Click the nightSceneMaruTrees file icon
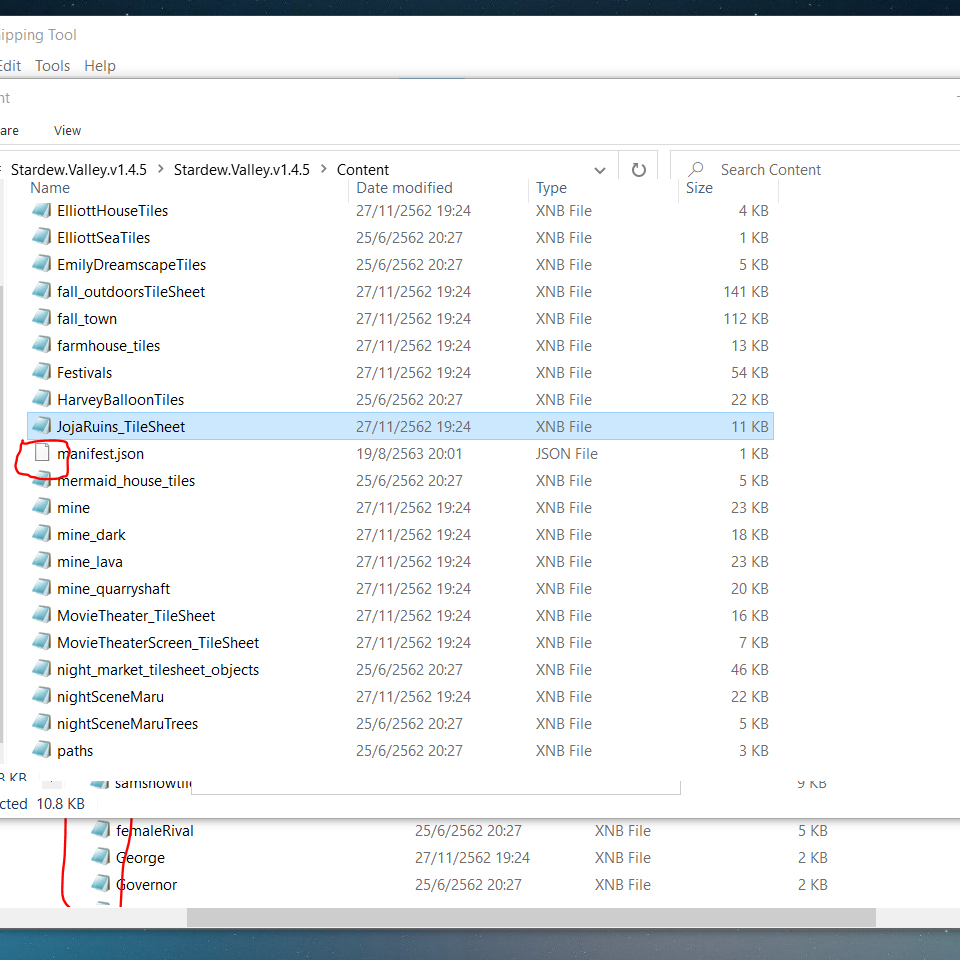Viewport: 960px width, 960px height. pyautogui.click(x=42, y=722)
